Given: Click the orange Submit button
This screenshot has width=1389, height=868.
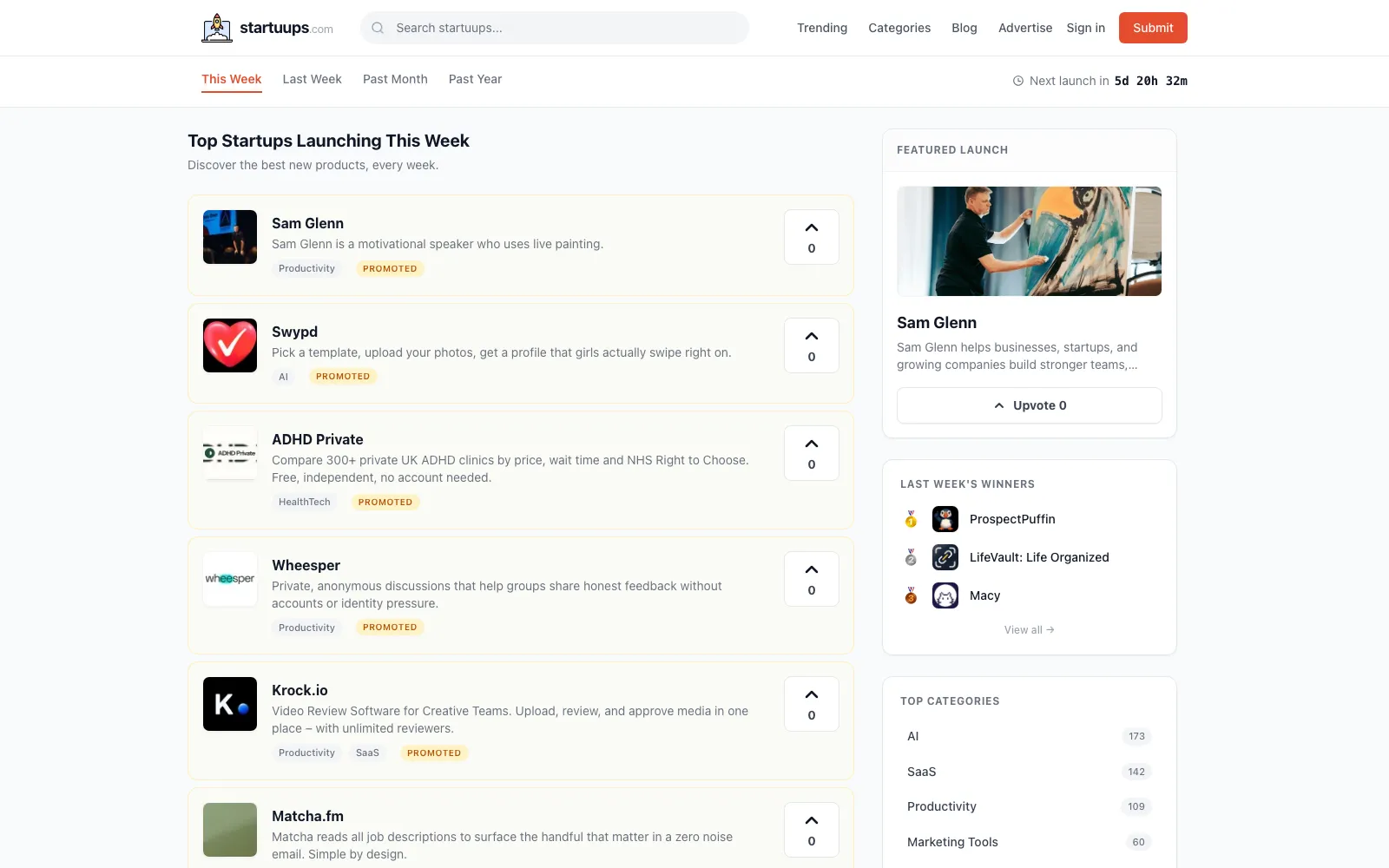Looking at the screenshot, I should (1153, 28).
